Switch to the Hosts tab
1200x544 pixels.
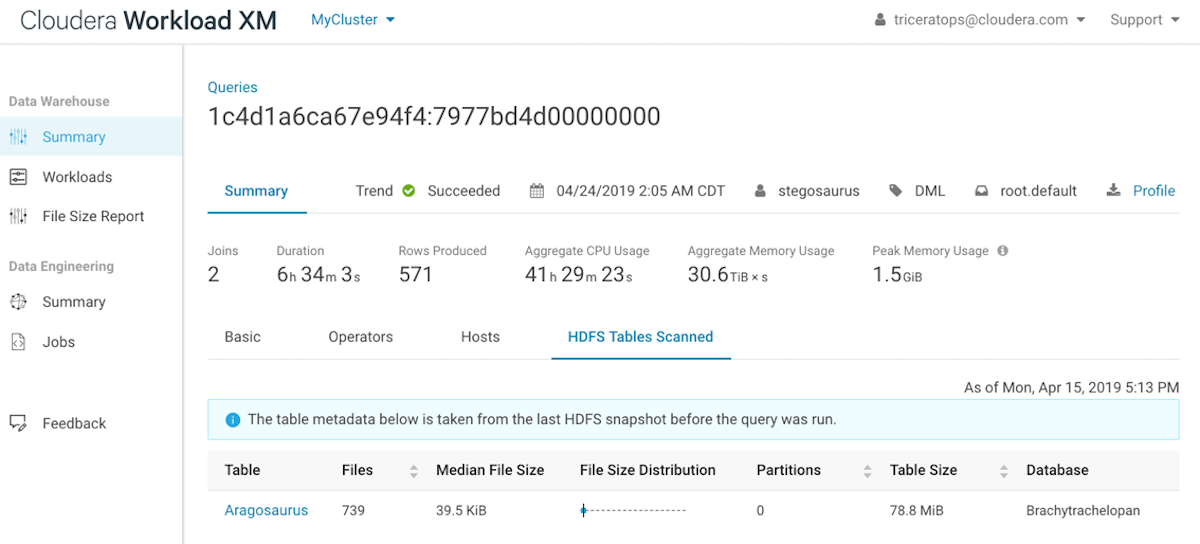[480, 337]
